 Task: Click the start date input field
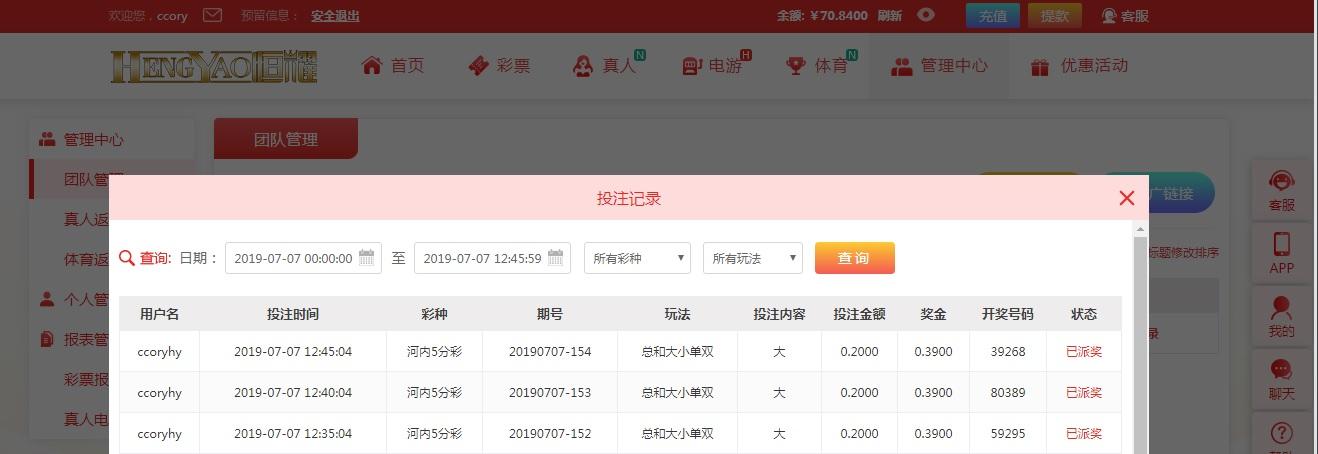click(x=303, y=258)
